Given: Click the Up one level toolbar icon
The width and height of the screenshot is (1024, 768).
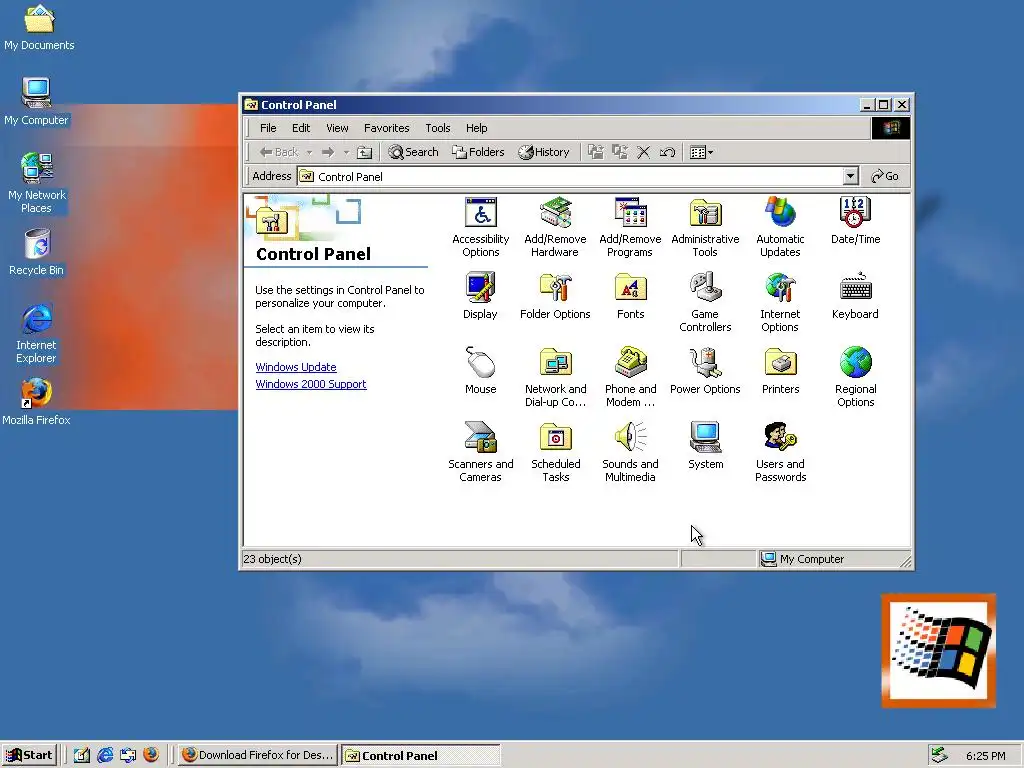Looking at the screenshot, I should pos(364,152).
